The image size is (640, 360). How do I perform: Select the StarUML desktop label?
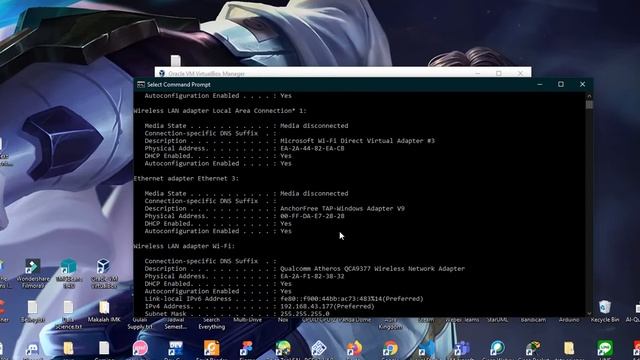(x=497, y=320)
